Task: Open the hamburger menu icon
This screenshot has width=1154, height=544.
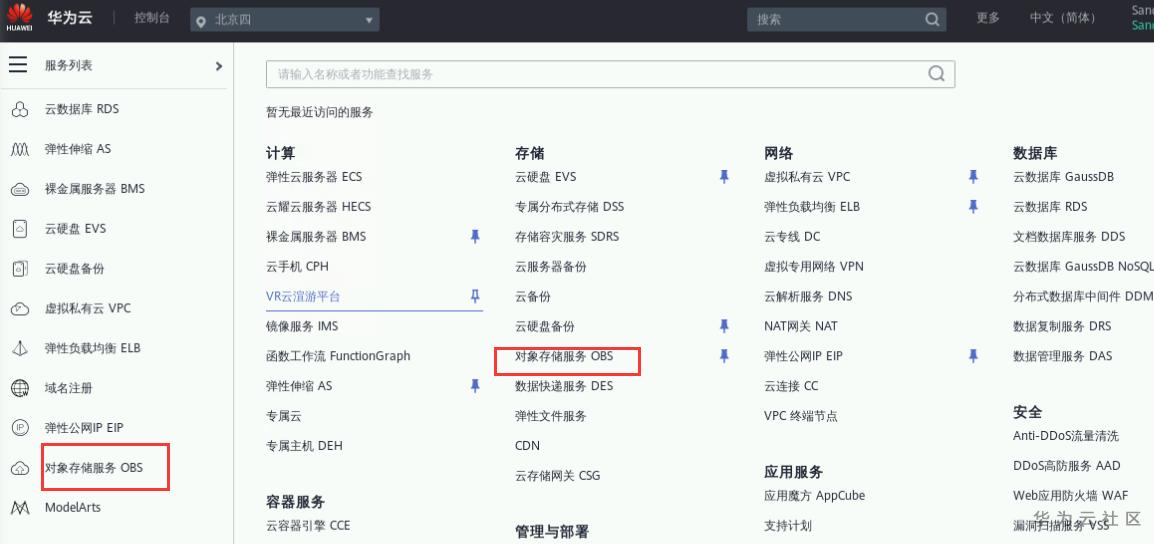Action: [18, 65]
